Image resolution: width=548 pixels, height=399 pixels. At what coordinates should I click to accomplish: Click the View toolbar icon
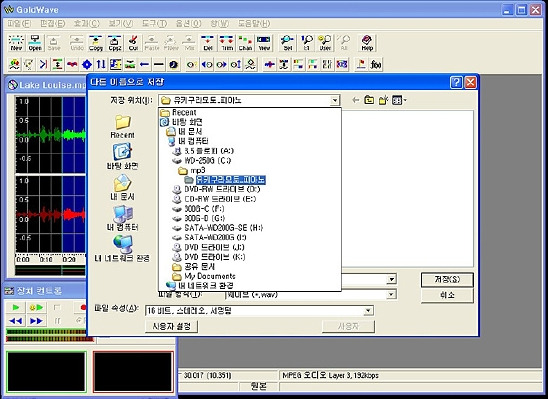264,43
